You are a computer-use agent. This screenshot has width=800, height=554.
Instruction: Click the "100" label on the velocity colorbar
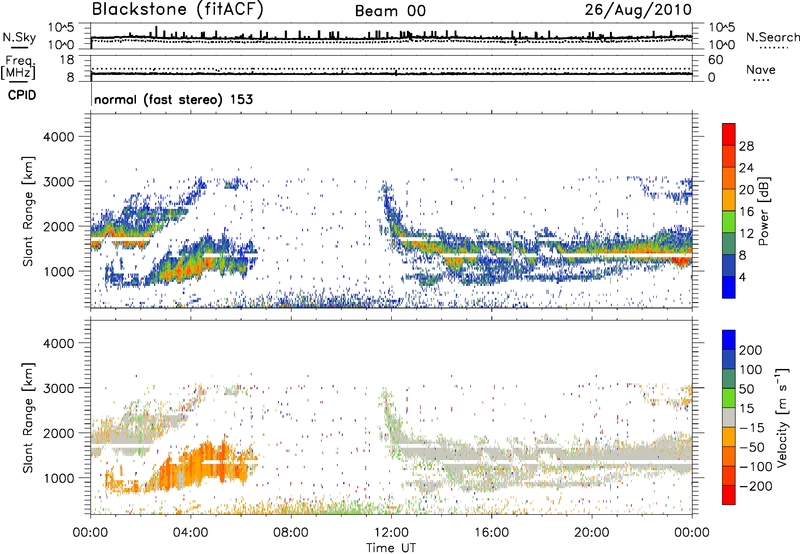coord(751,370)
